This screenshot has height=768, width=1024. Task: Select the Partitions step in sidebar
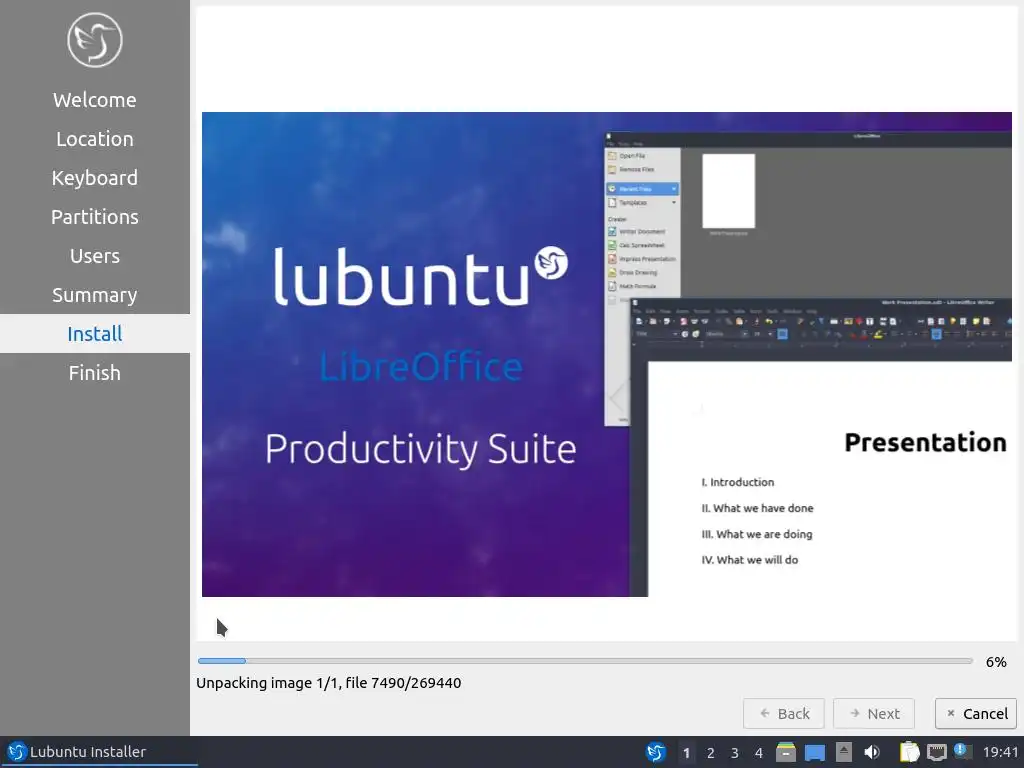(x=95, y=217)
